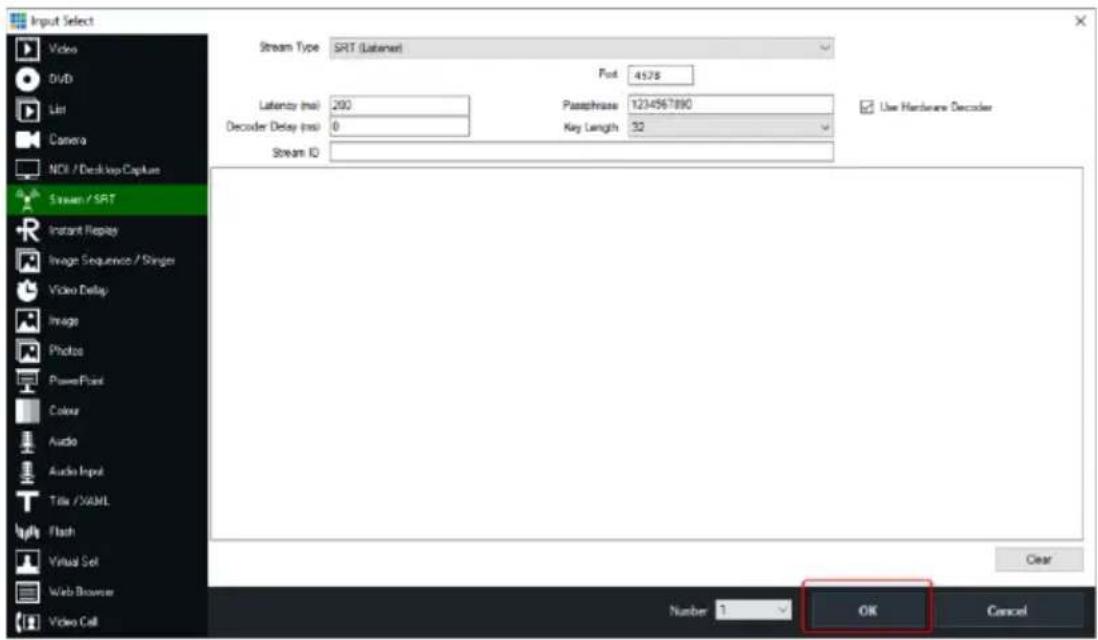Click the Cancel button
Viewport: 1098px width, 640px height.
(1007, 611)
